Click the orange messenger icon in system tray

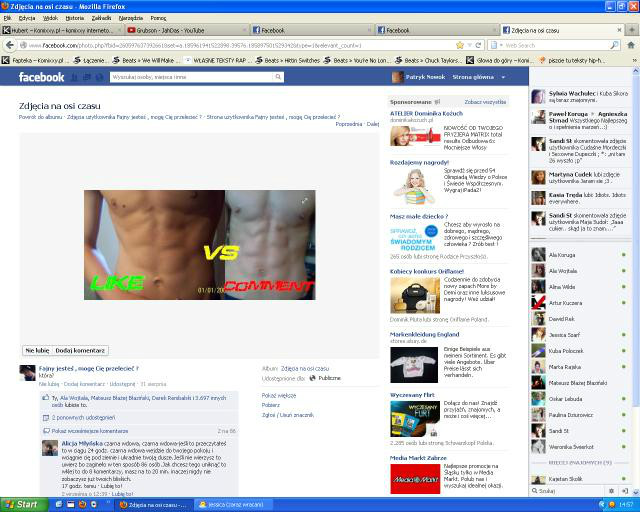tap(612, 505)
